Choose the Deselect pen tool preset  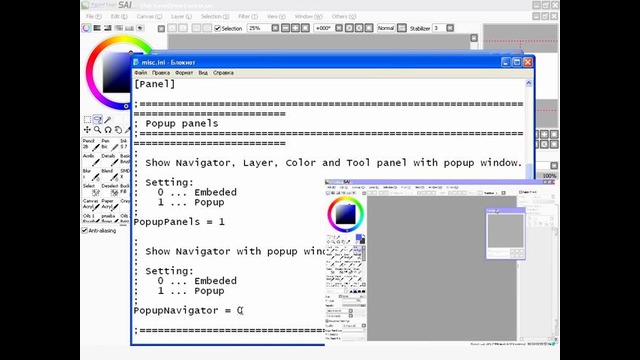point(109,190)
